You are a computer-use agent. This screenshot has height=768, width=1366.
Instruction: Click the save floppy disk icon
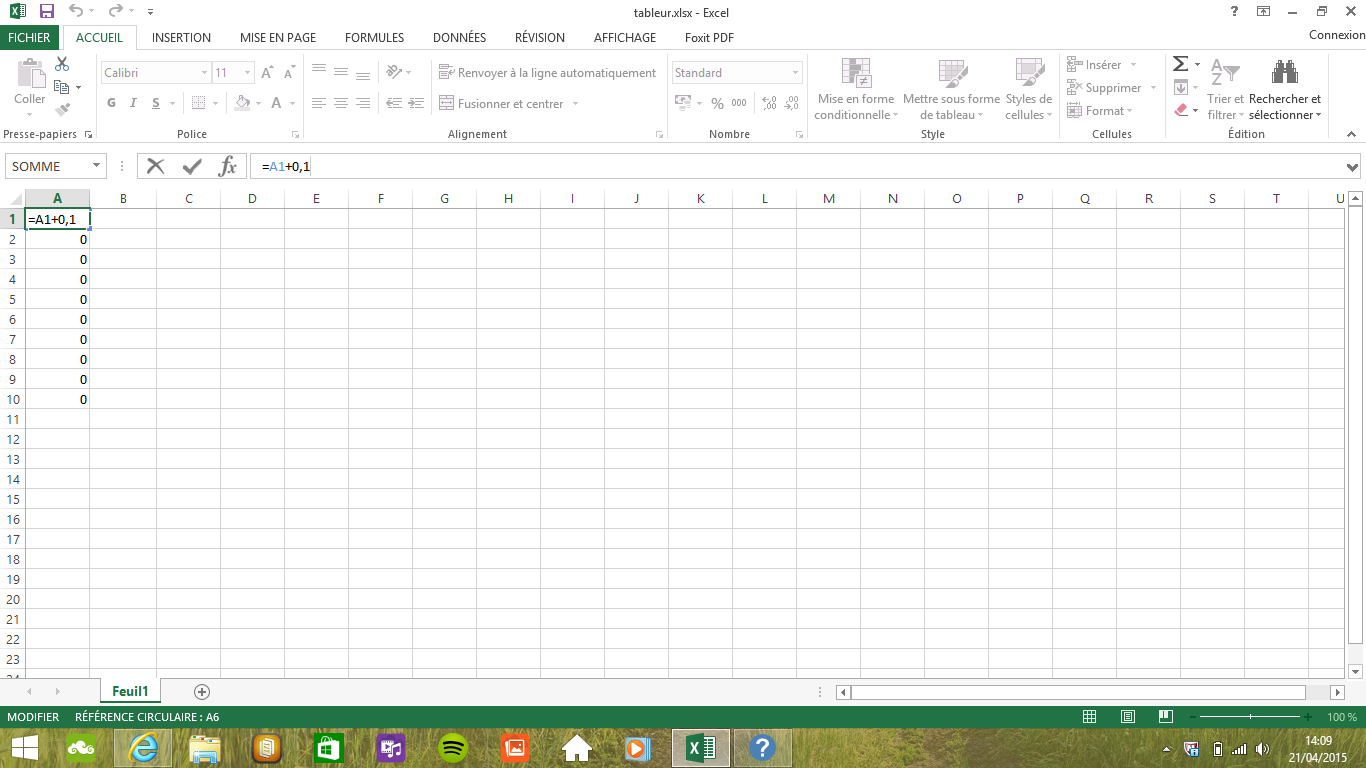pos(46,12)
